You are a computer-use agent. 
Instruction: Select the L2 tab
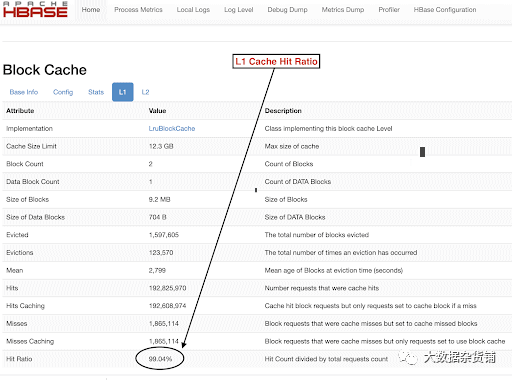[x=145, y=92]
